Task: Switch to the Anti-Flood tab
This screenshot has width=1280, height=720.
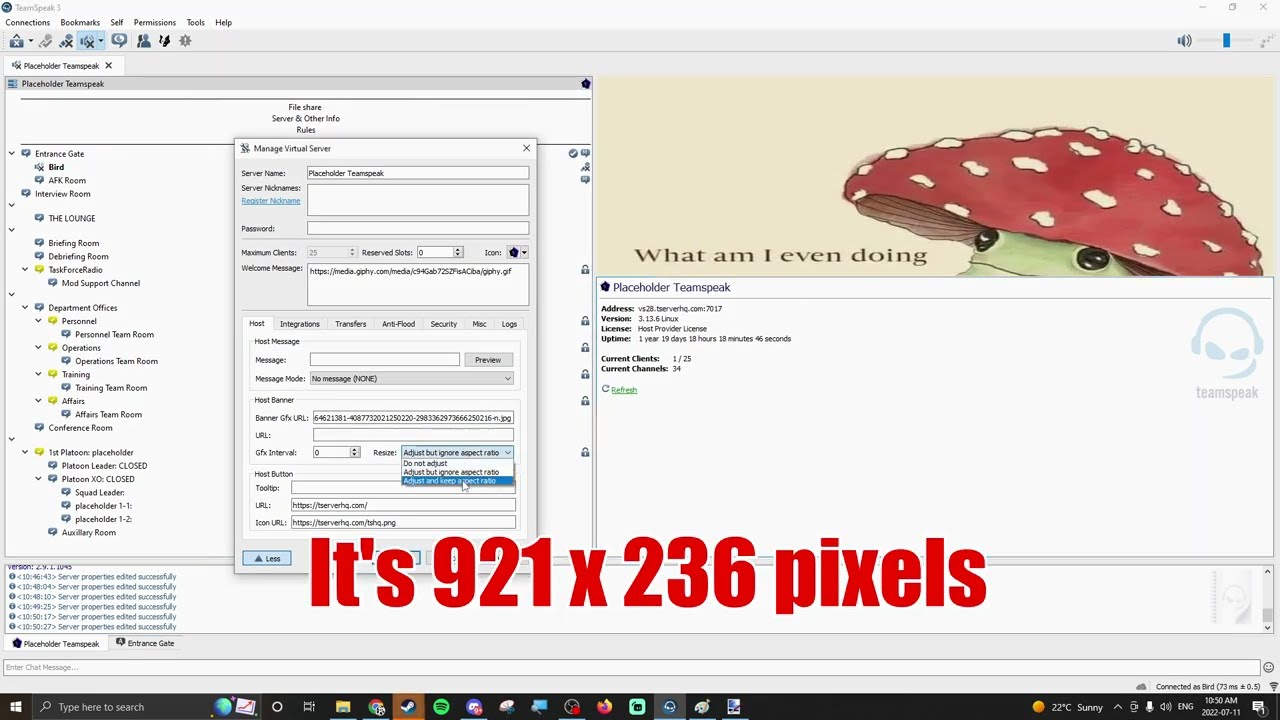Action: point(398,324)
